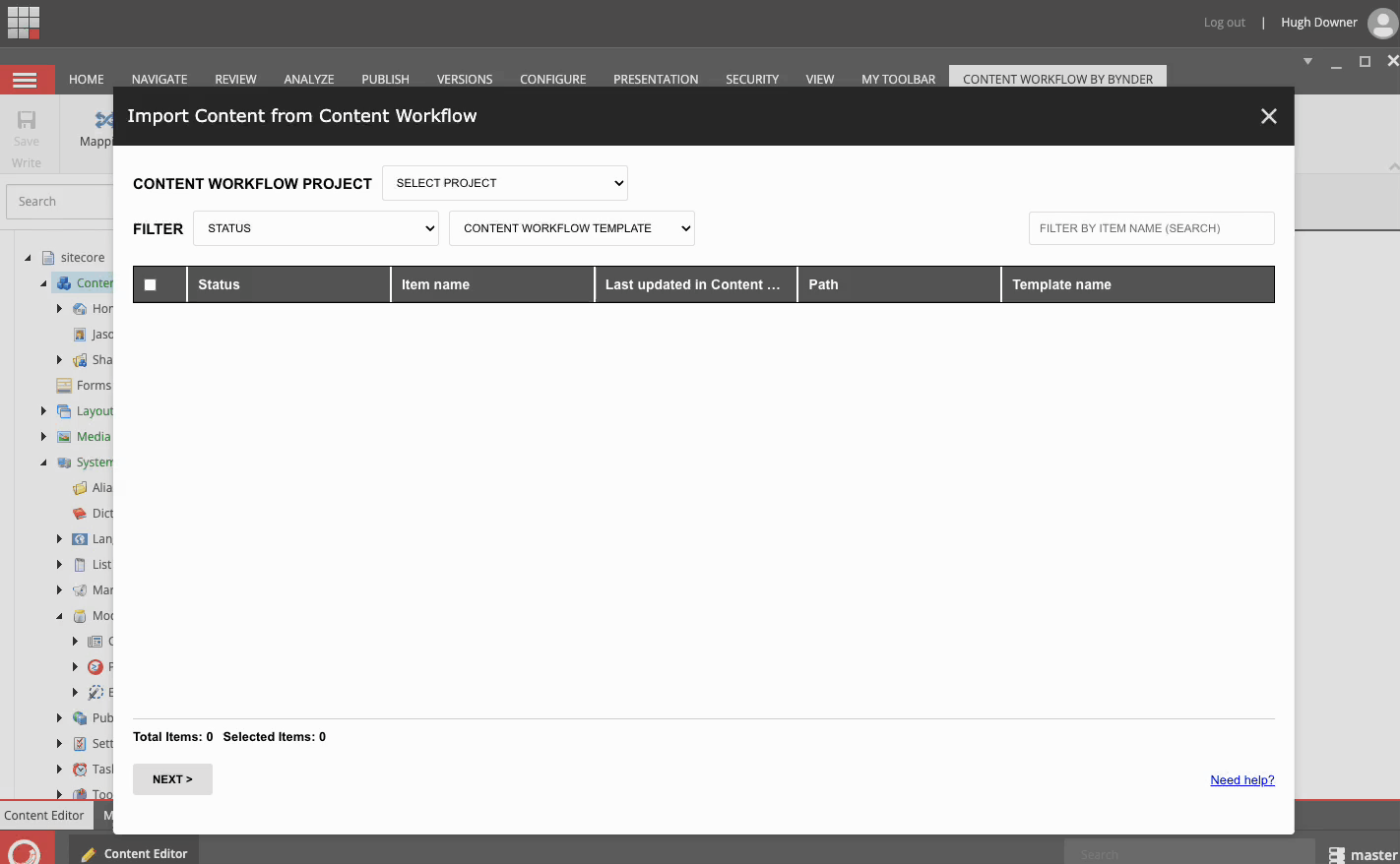The width and height of the screenshot is (1400, 864).
Task: Click the Marketing item icon
Action: click(80, 590)
